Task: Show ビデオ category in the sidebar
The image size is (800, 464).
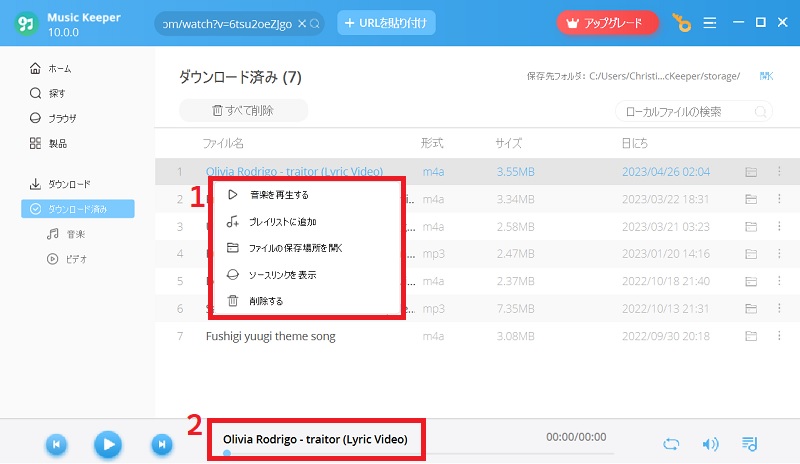Action: point(67,259)
